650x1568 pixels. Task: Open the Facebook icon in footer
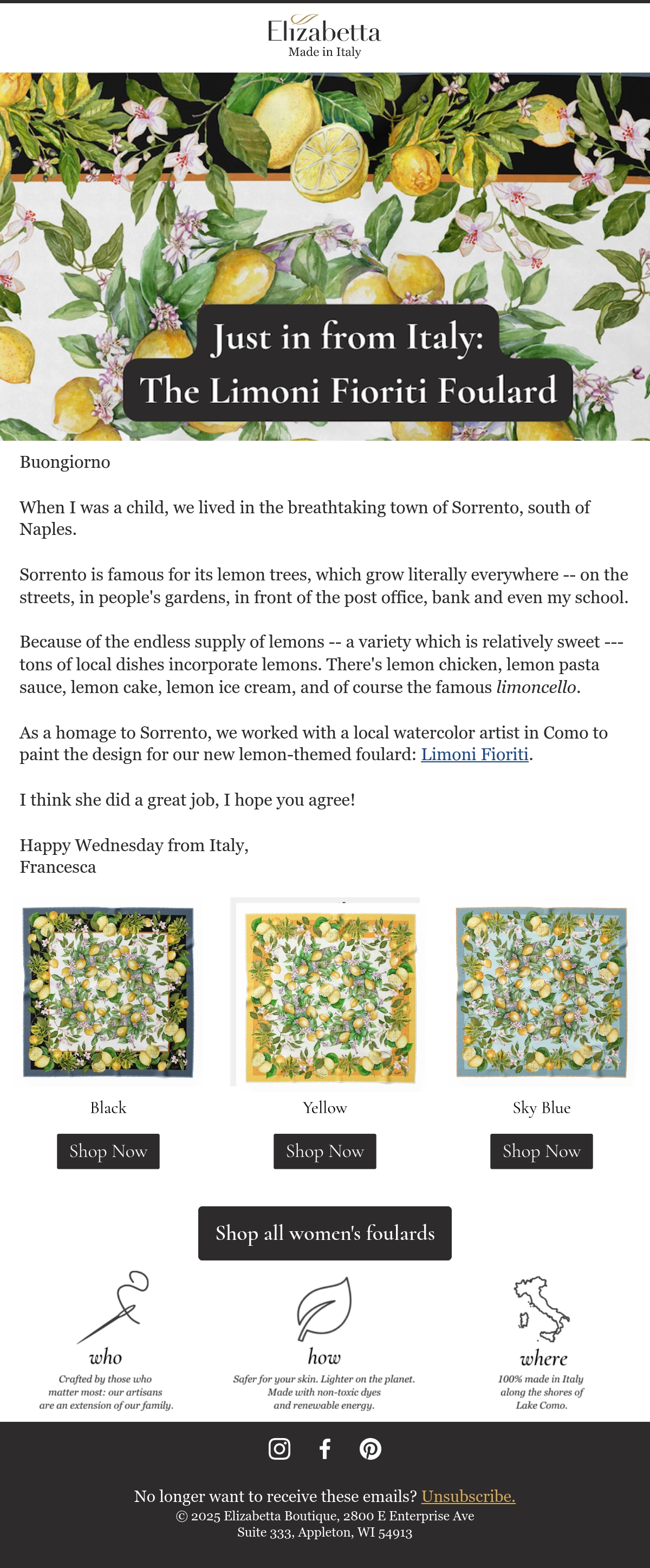[x=324, y=1449]
